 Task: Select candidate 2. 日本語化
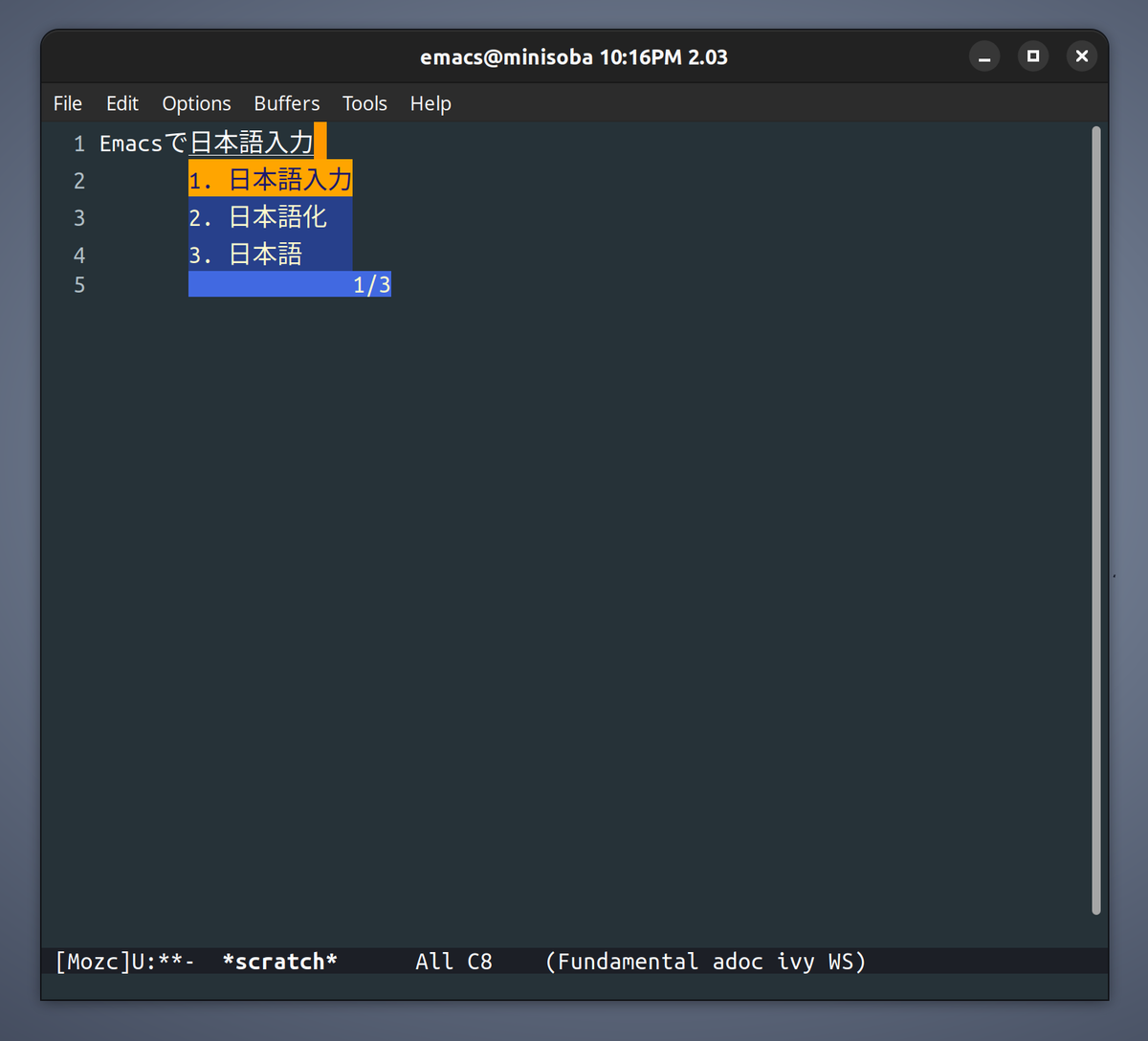[271, 216]
